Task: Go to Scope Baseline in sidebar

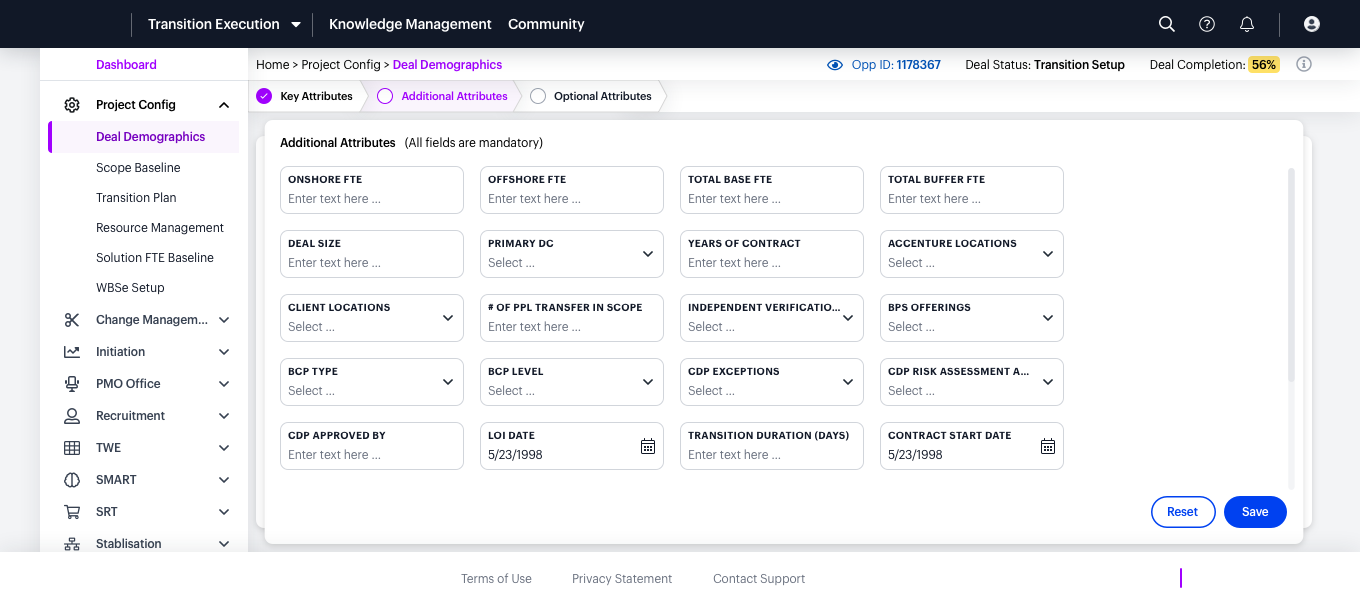Action: (138, 168)
